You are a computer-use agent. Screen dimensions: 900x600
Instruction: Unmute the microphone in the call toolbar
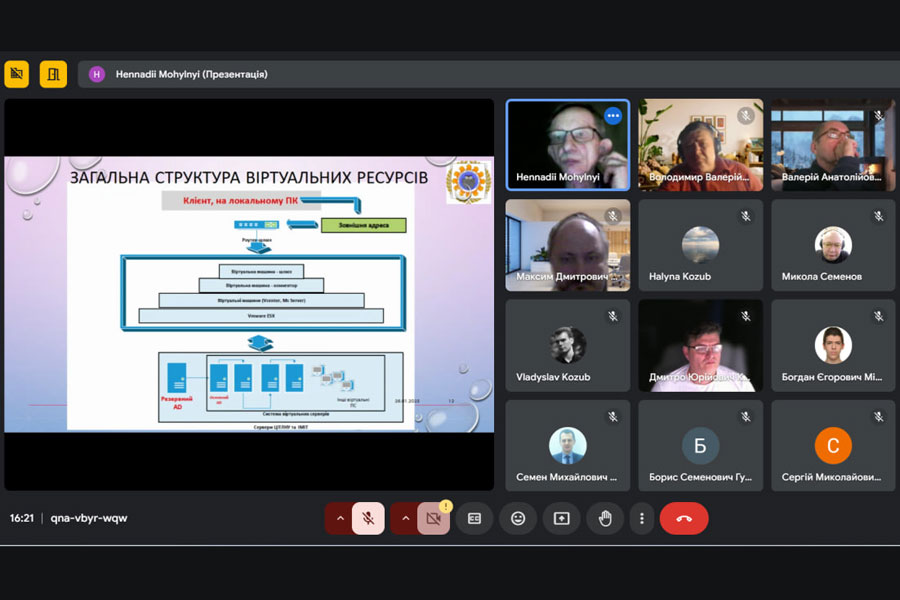click(368, 518)
